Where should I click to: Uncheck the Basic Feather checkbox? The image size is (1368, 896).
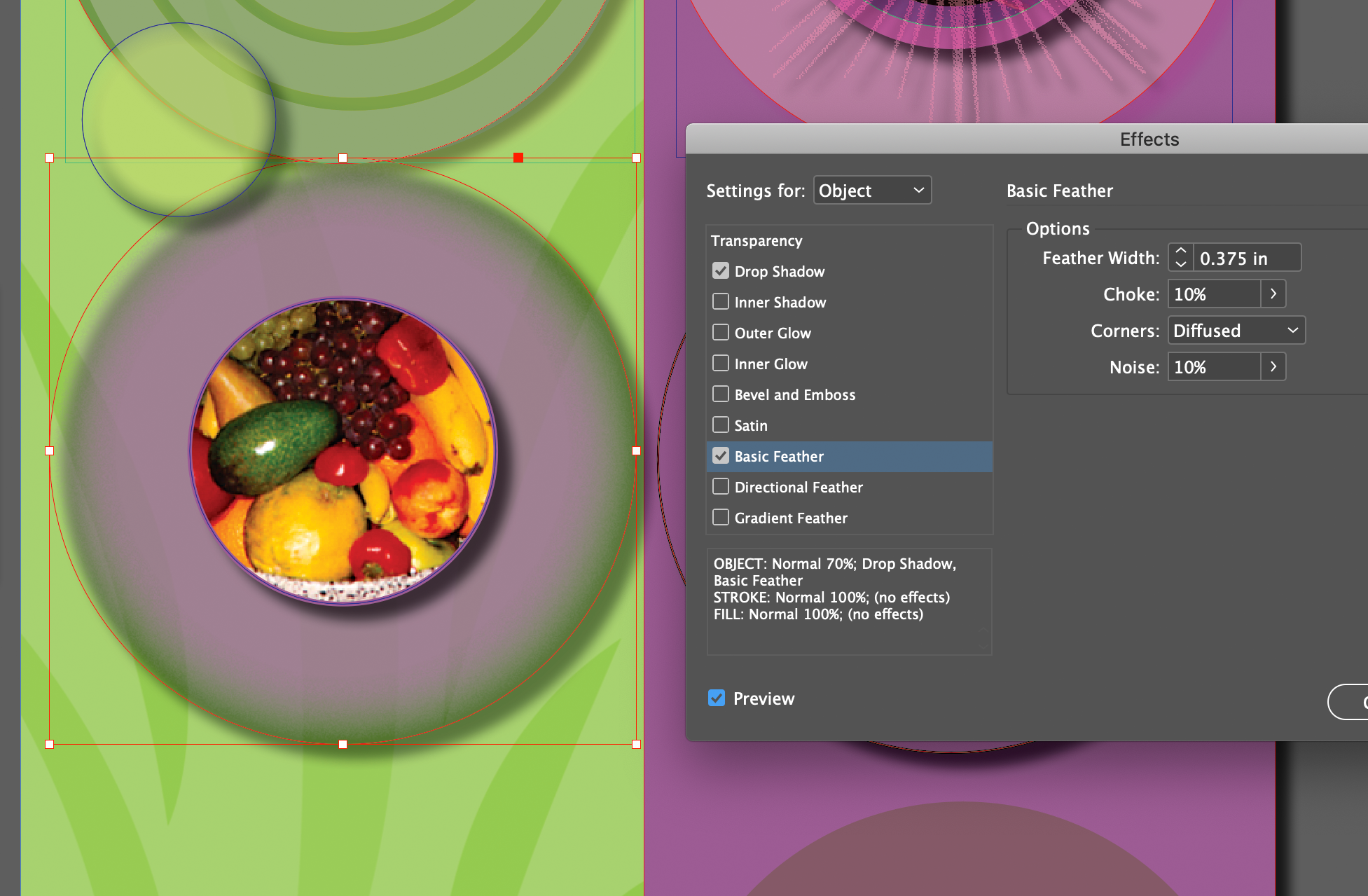(x=721, y=456)
